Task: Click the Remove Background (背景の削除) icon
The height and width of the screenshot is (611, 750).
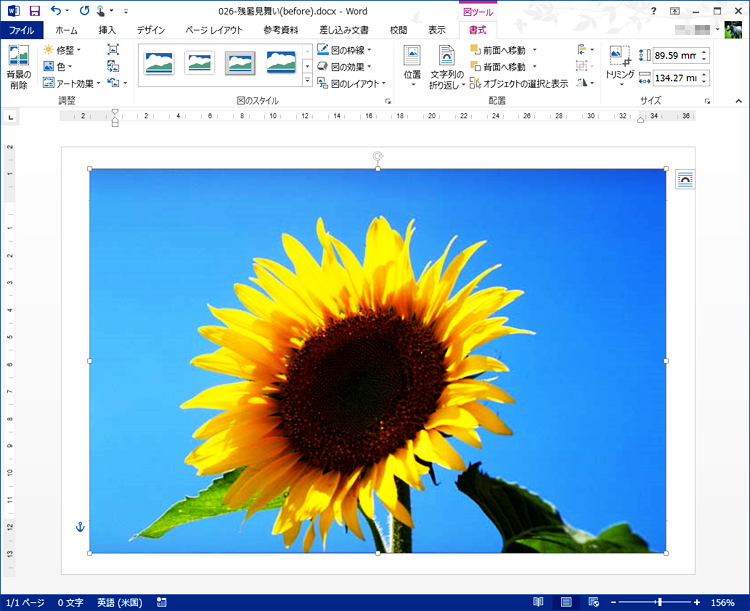Action: [19, 67]
